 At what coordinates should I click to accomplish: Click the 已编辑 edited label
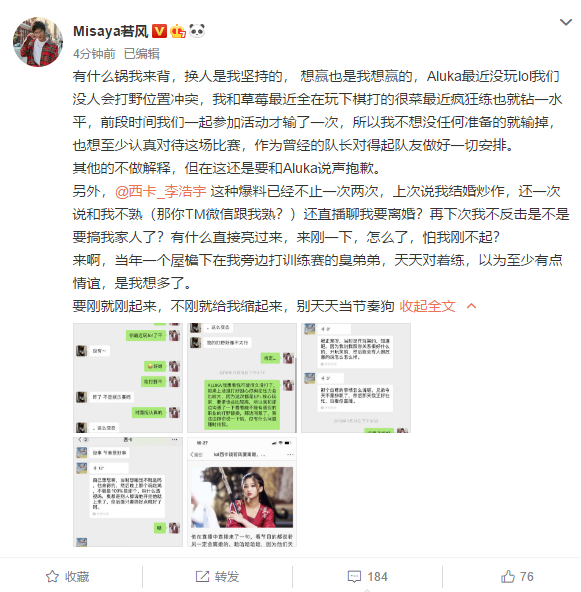click(x=142, y=54)
